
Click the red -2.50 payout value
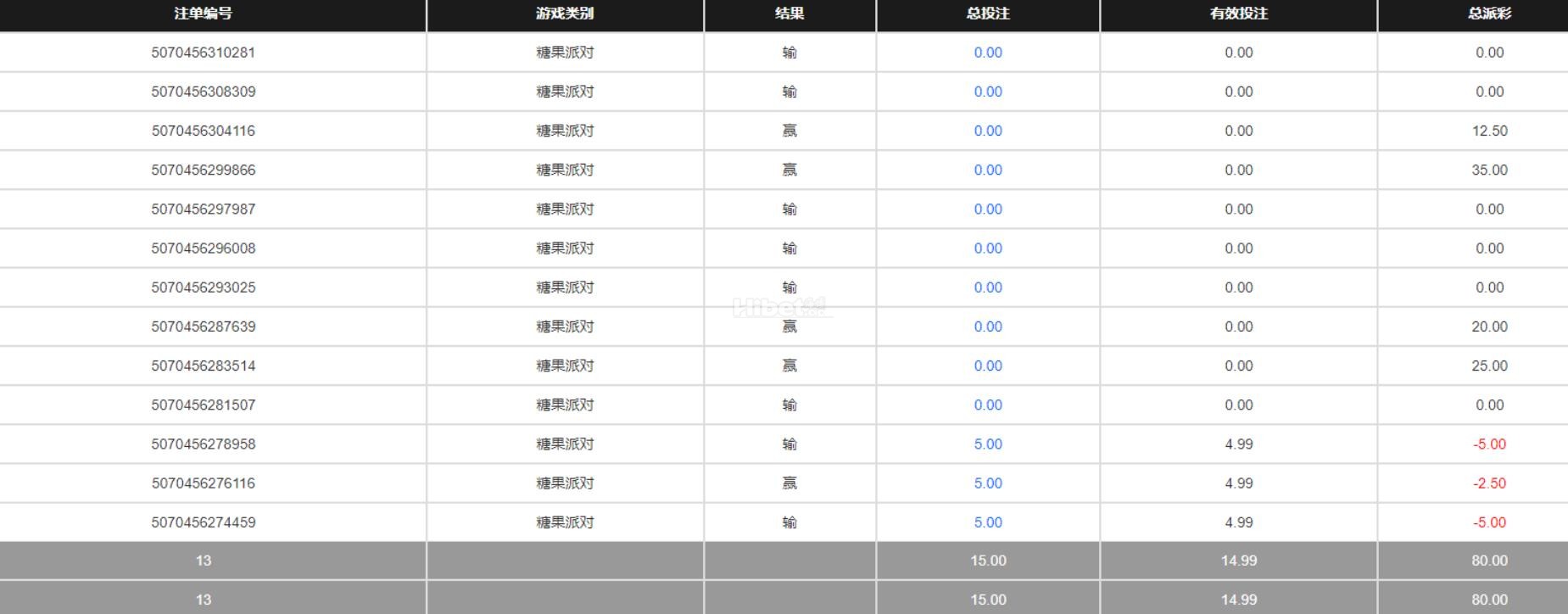(1489, 483)
